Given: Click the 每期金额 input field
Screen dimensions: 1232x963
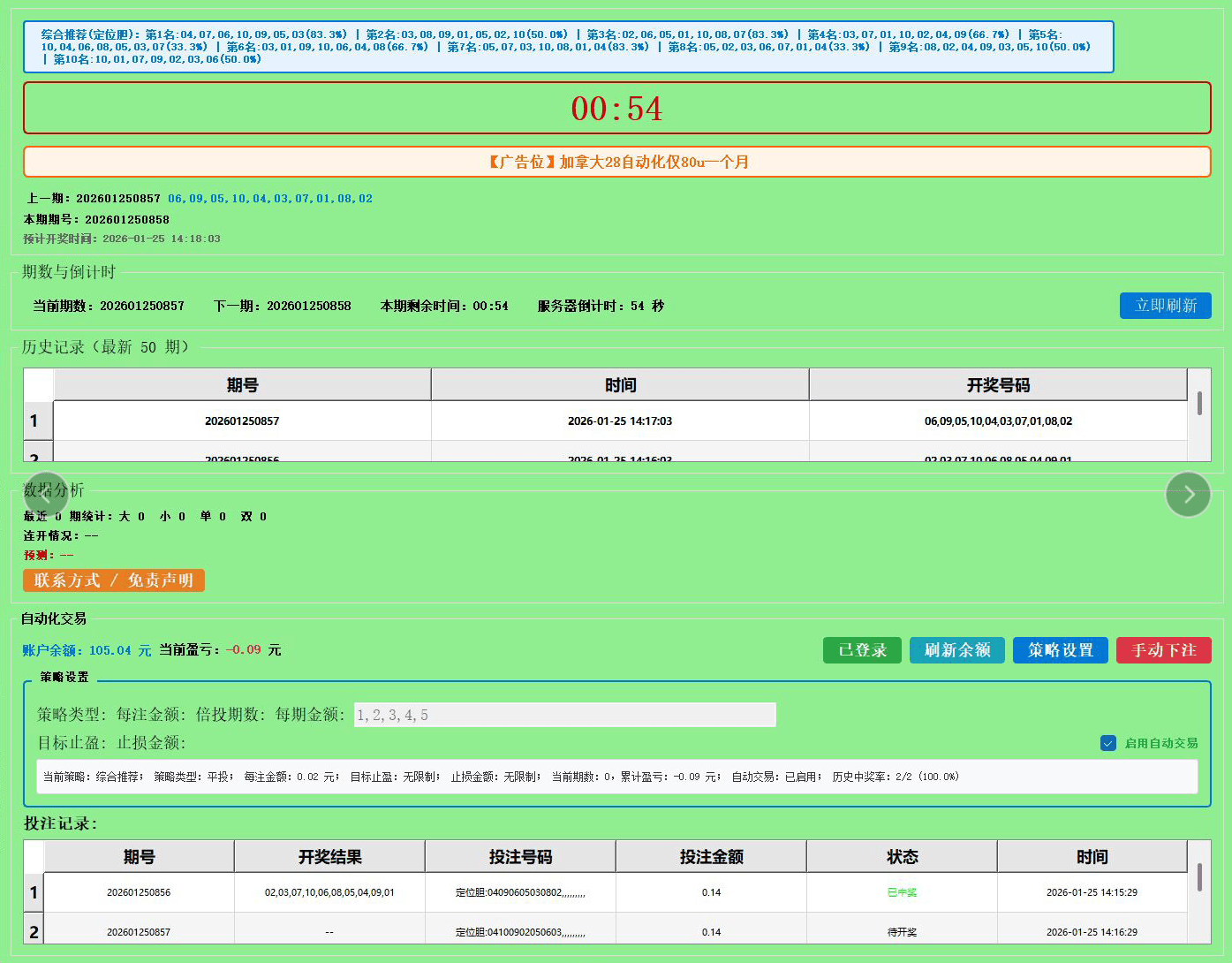Looking at the screenshot, I should 563,714.
